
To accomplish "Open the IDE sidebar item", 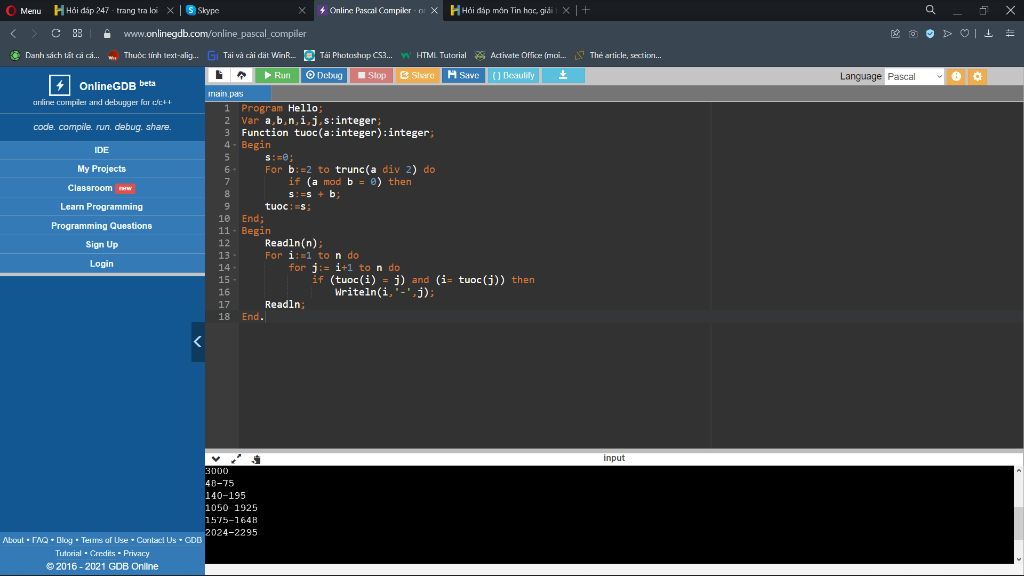I will (x=102, y=150).
